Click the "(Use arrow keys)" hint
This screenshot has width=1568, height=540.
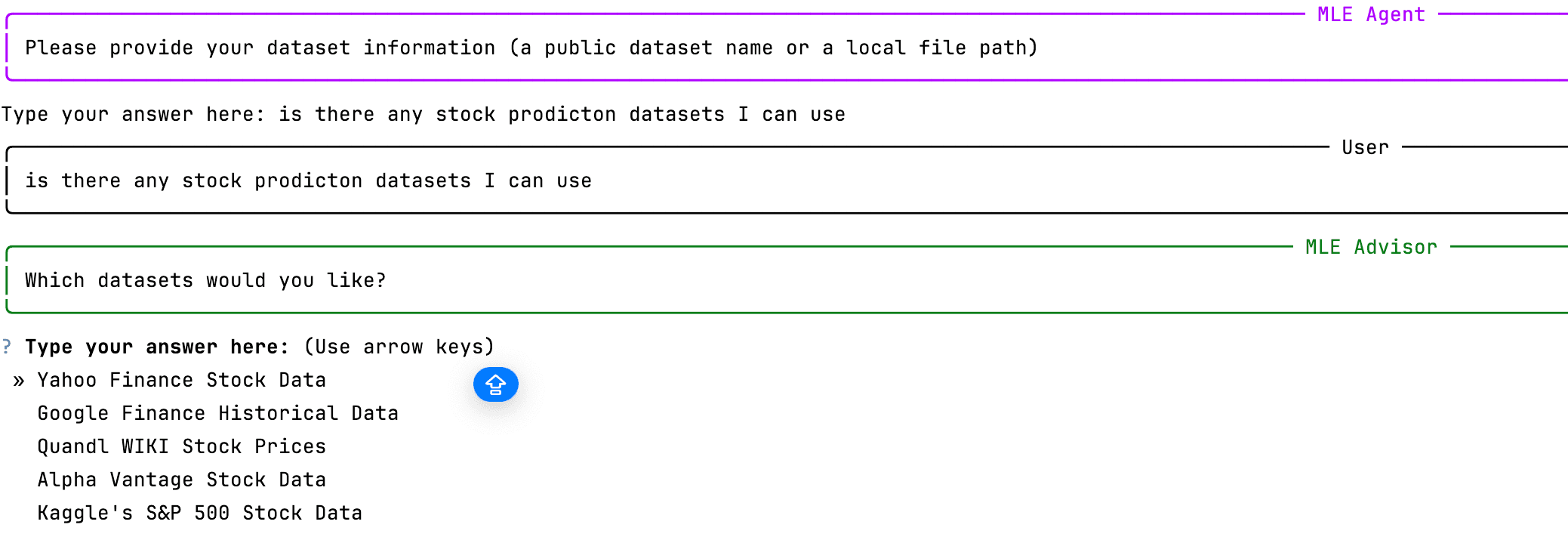(x=399, y=347)
